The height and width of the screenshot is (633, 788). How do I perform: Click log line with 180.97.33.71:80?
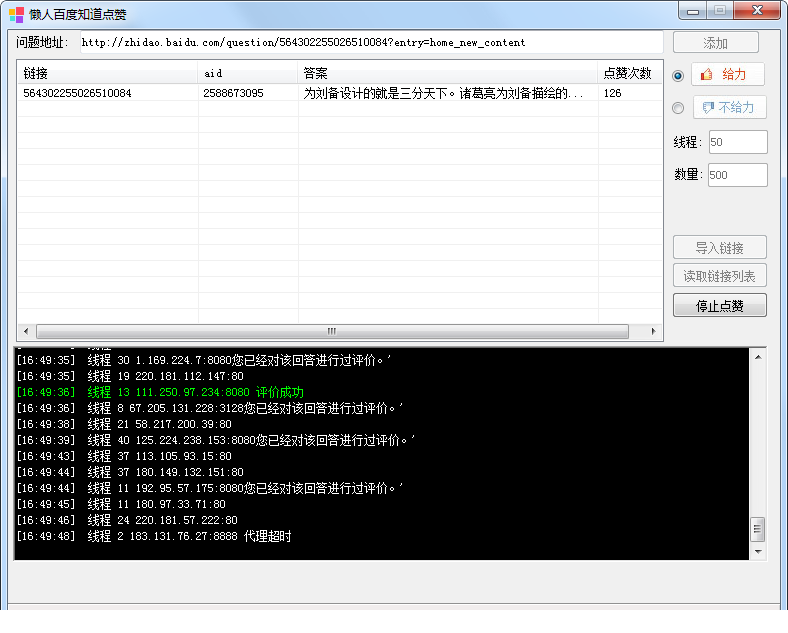coord(121,504)
